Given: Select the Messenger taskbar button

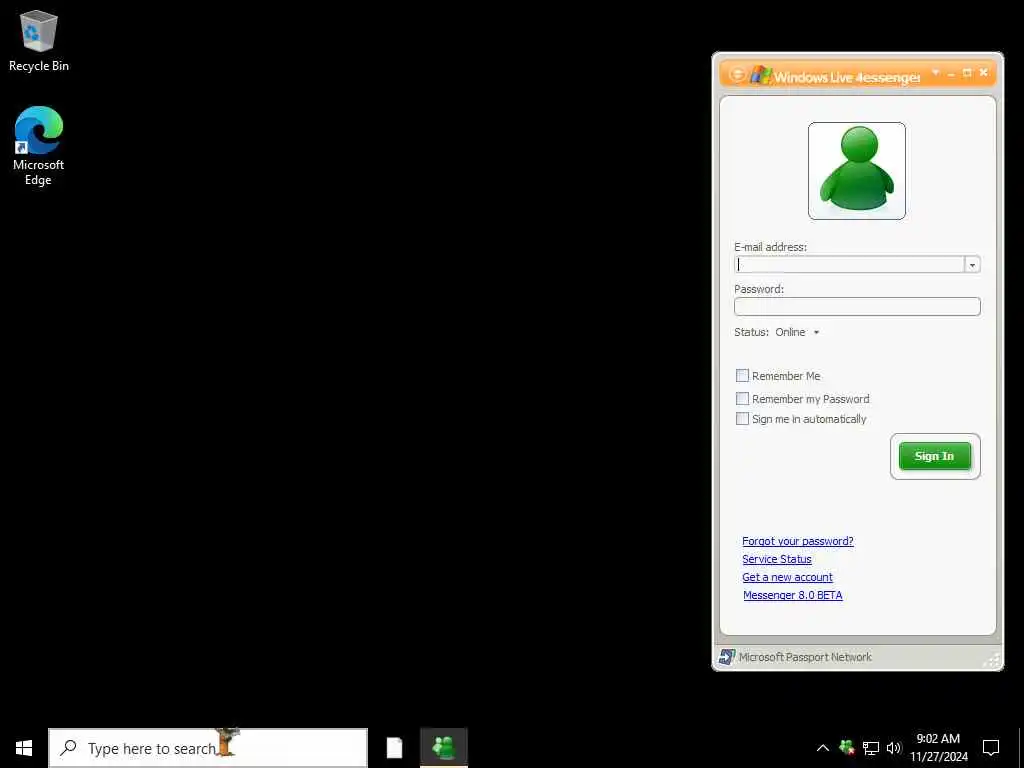Looking at the screenshot, I should coord(443,748).
